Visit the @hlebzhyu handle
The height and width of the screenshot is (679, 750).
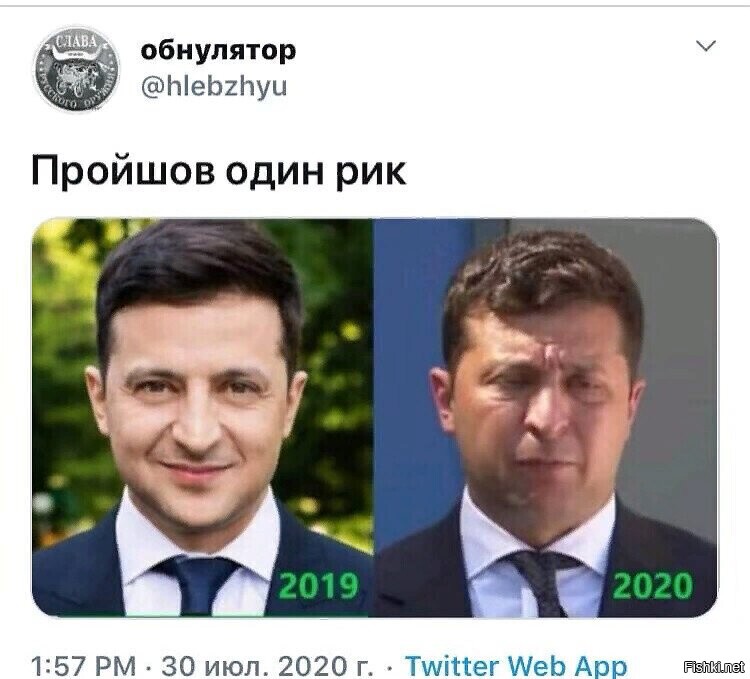tap(214, 86)
